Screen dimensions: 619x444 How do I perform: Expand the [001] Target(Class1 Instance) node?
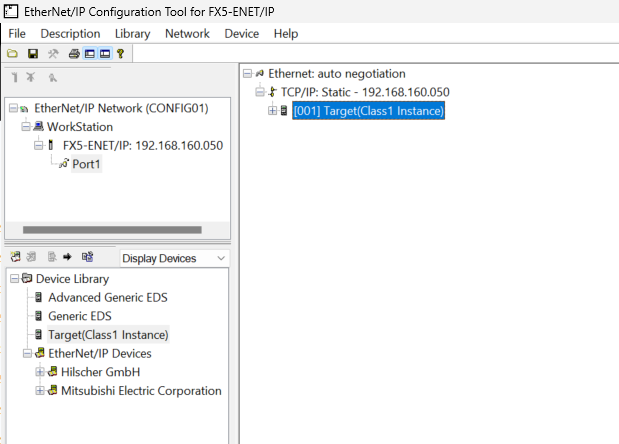click(272, 111)
